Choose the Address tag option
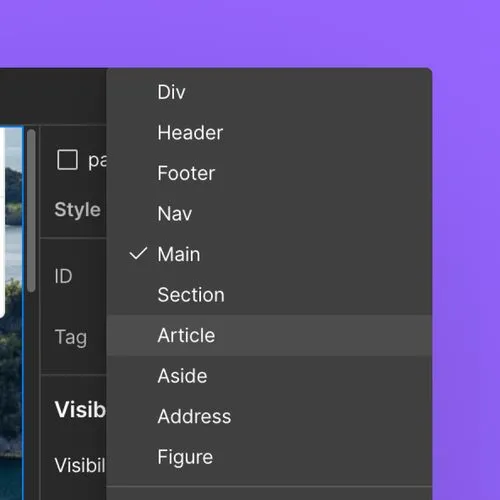The height and width of the screenshot is (500, 500). 269,417
